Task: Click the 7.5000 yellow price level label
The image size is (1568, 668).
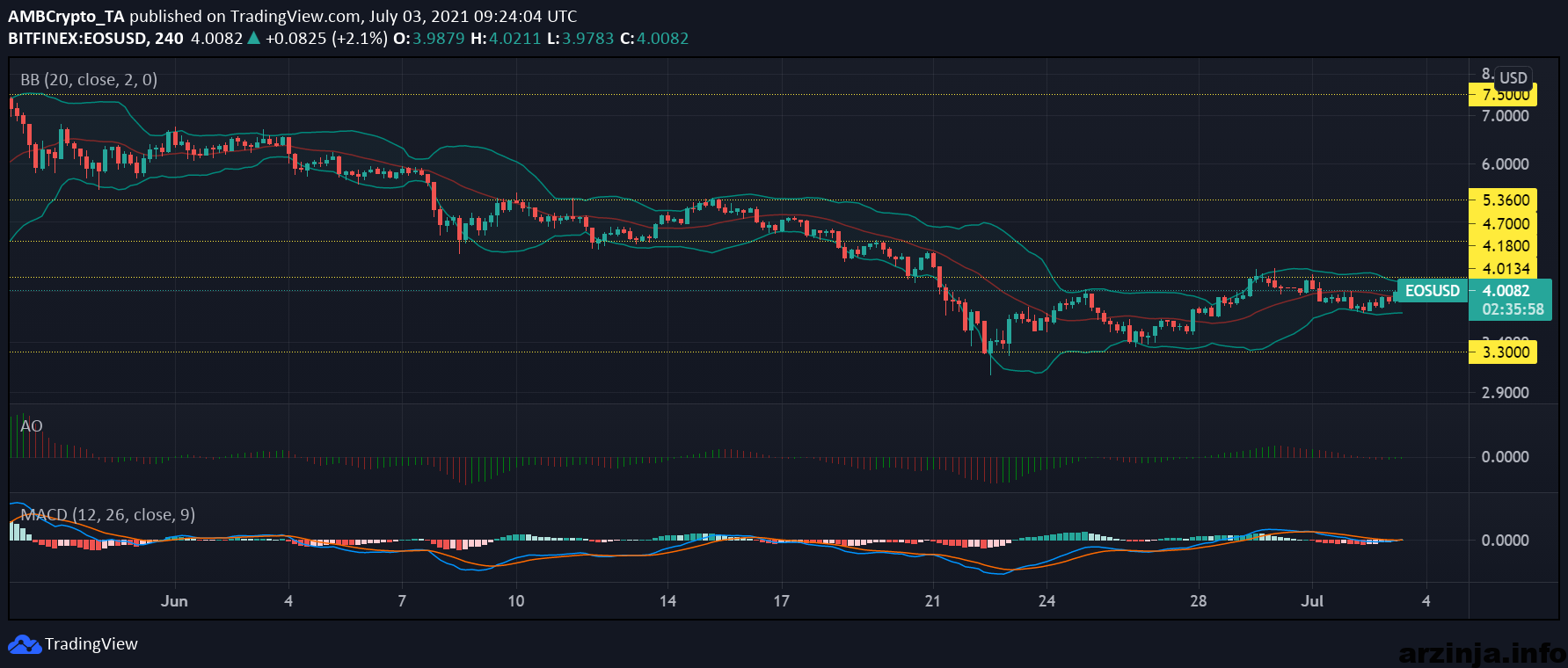Action: click(1503, 95)
